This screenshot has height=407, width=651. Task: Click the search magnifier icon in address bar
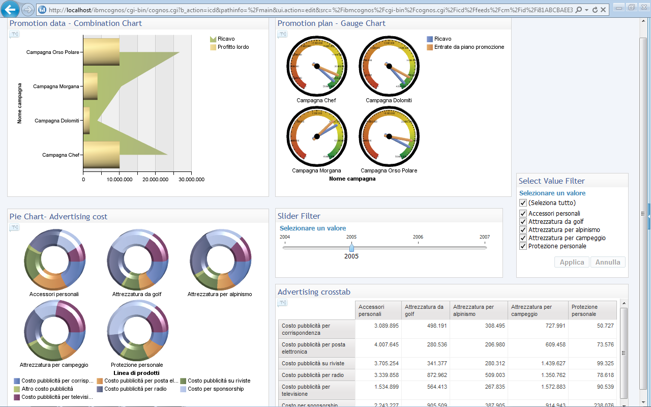(578, 10)
